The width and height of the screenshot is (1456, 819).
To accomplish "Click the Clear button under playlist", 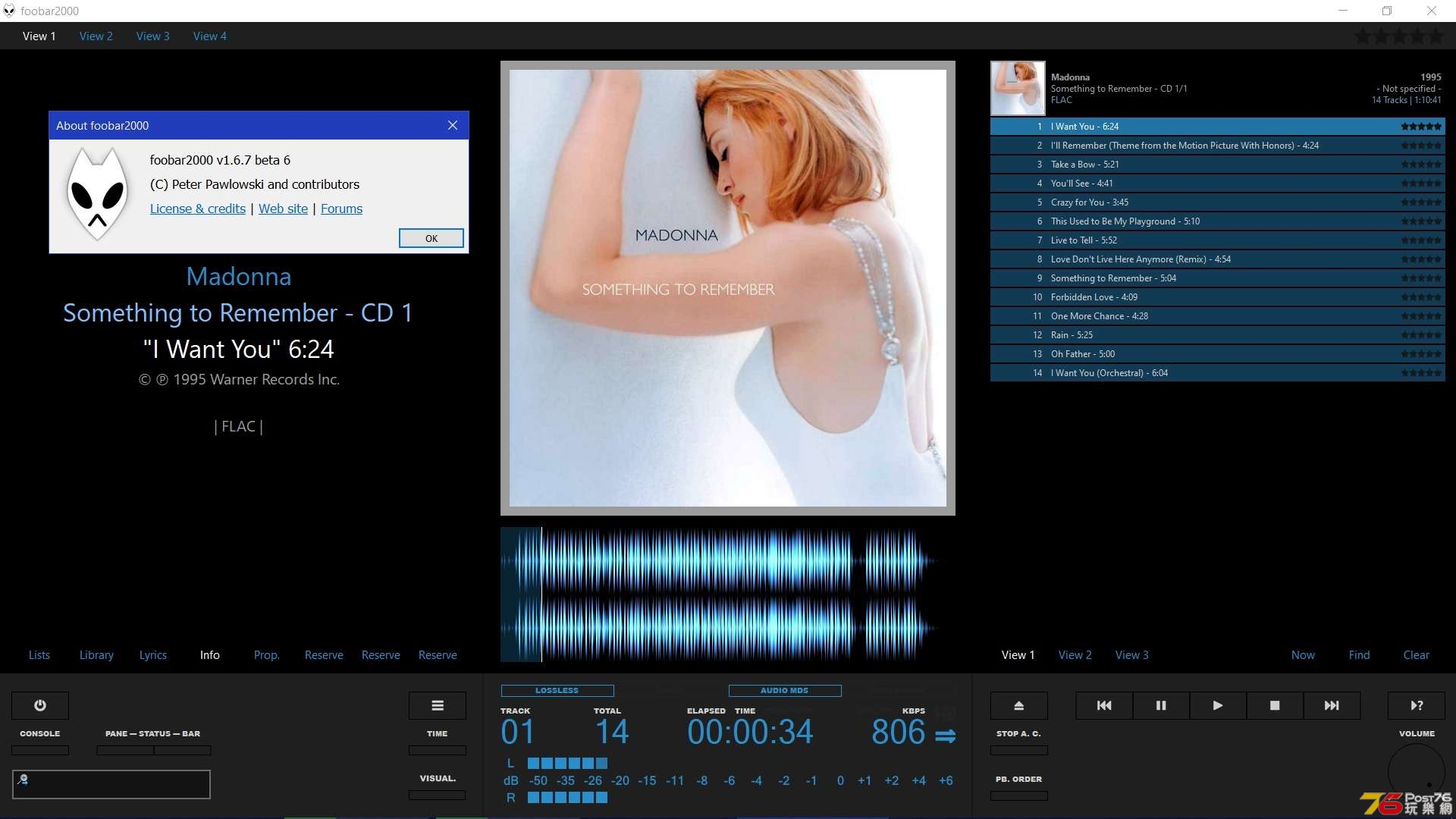I will 1417,655.
